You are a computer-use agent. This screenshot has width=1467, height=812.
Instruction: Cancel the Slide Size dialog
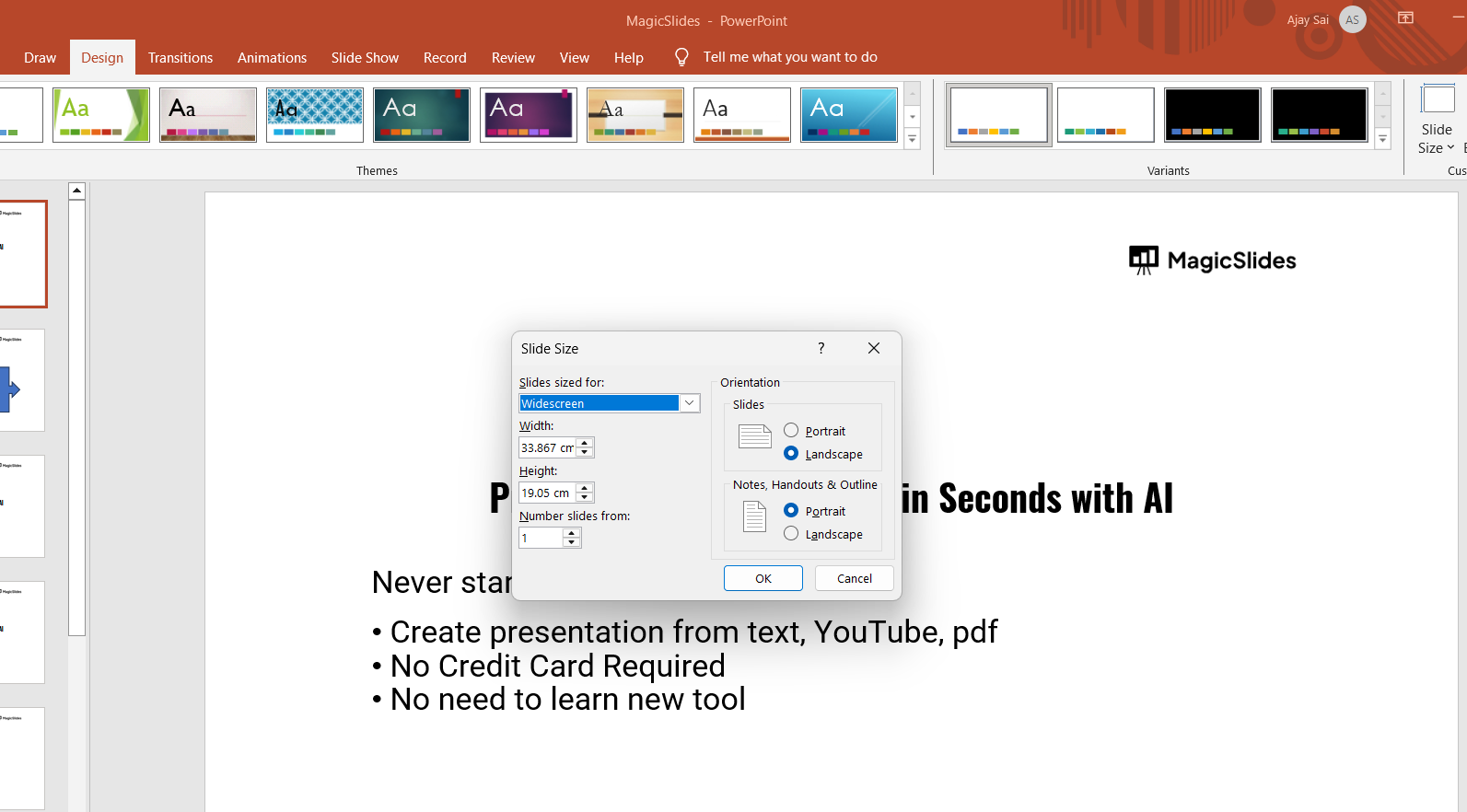pyautogui.click(x=855, y=578)
